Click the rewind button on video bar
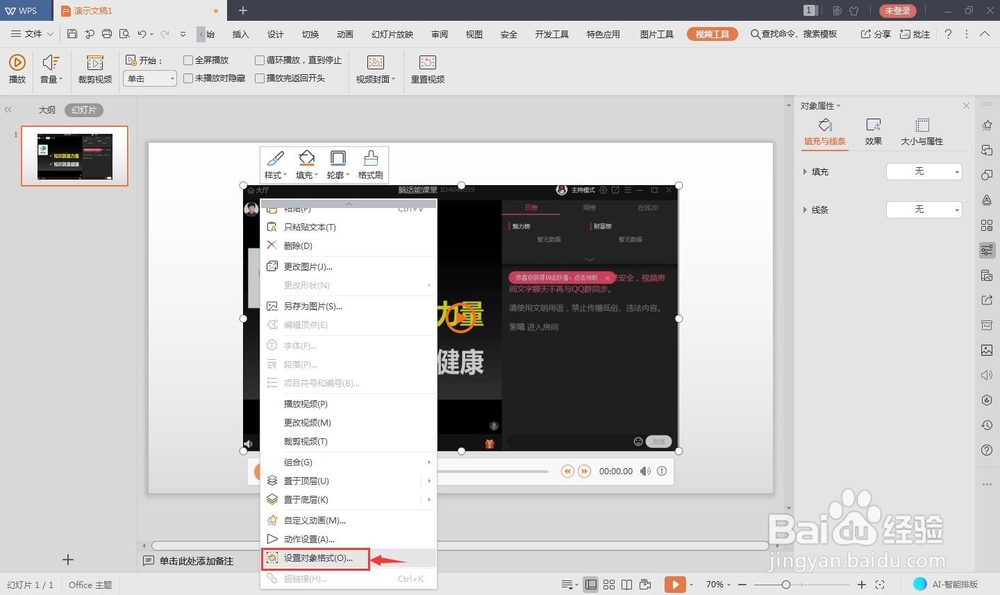Viewport: 1000px width, 595px height. [x=567, y=471]
